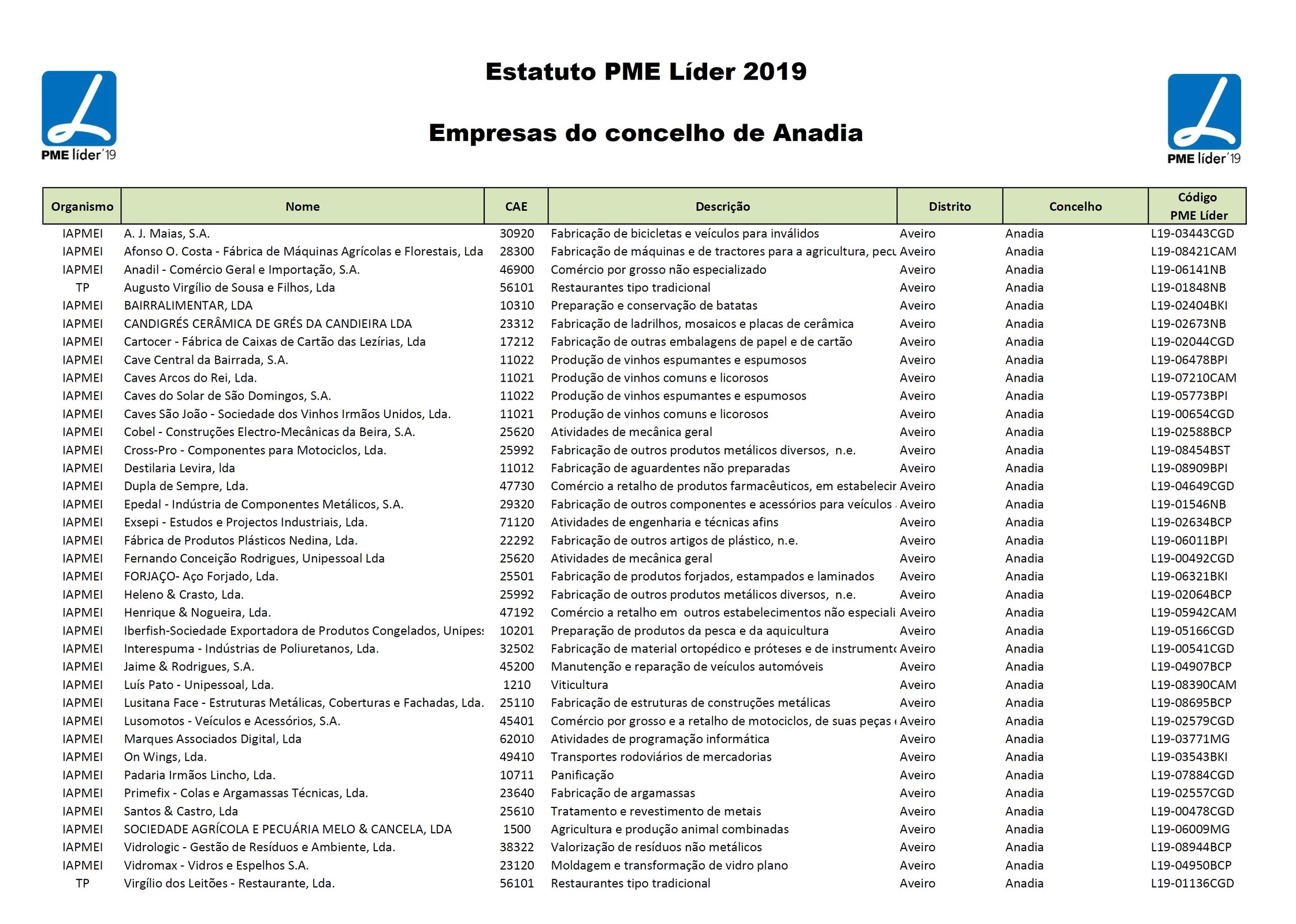Click the subtitle Empresas do concelho de Anadia

pyautogui.click(x=645, y=133)
